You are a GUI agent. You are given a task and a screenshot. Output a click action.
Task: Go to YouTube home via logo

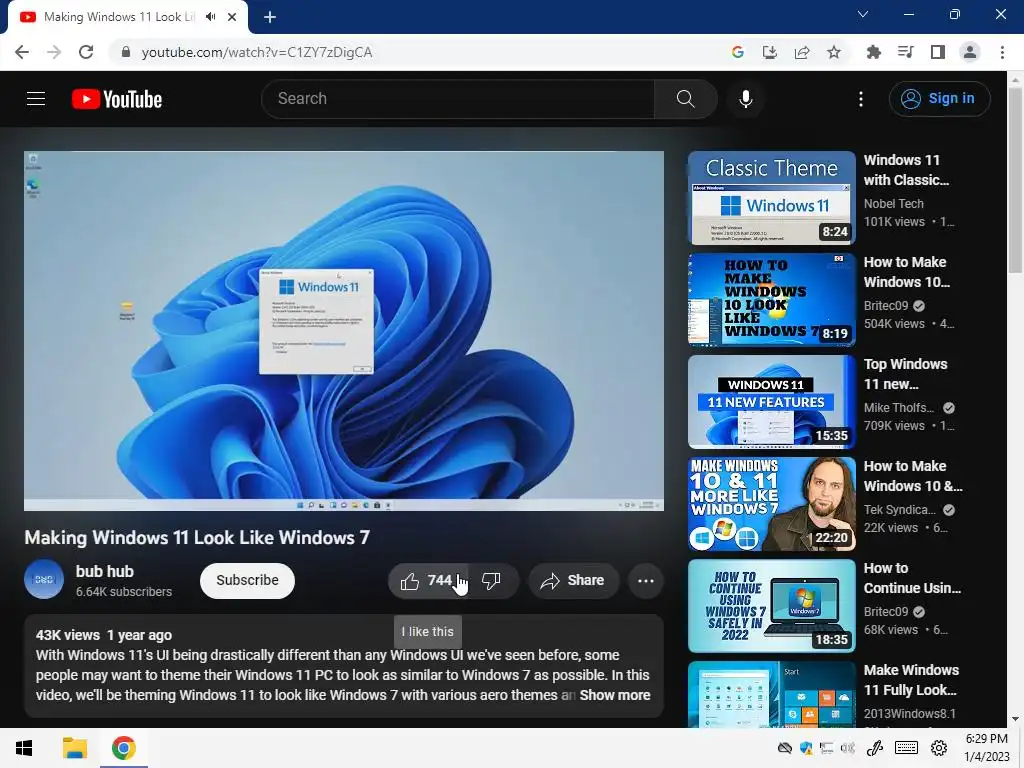point(117,99)
